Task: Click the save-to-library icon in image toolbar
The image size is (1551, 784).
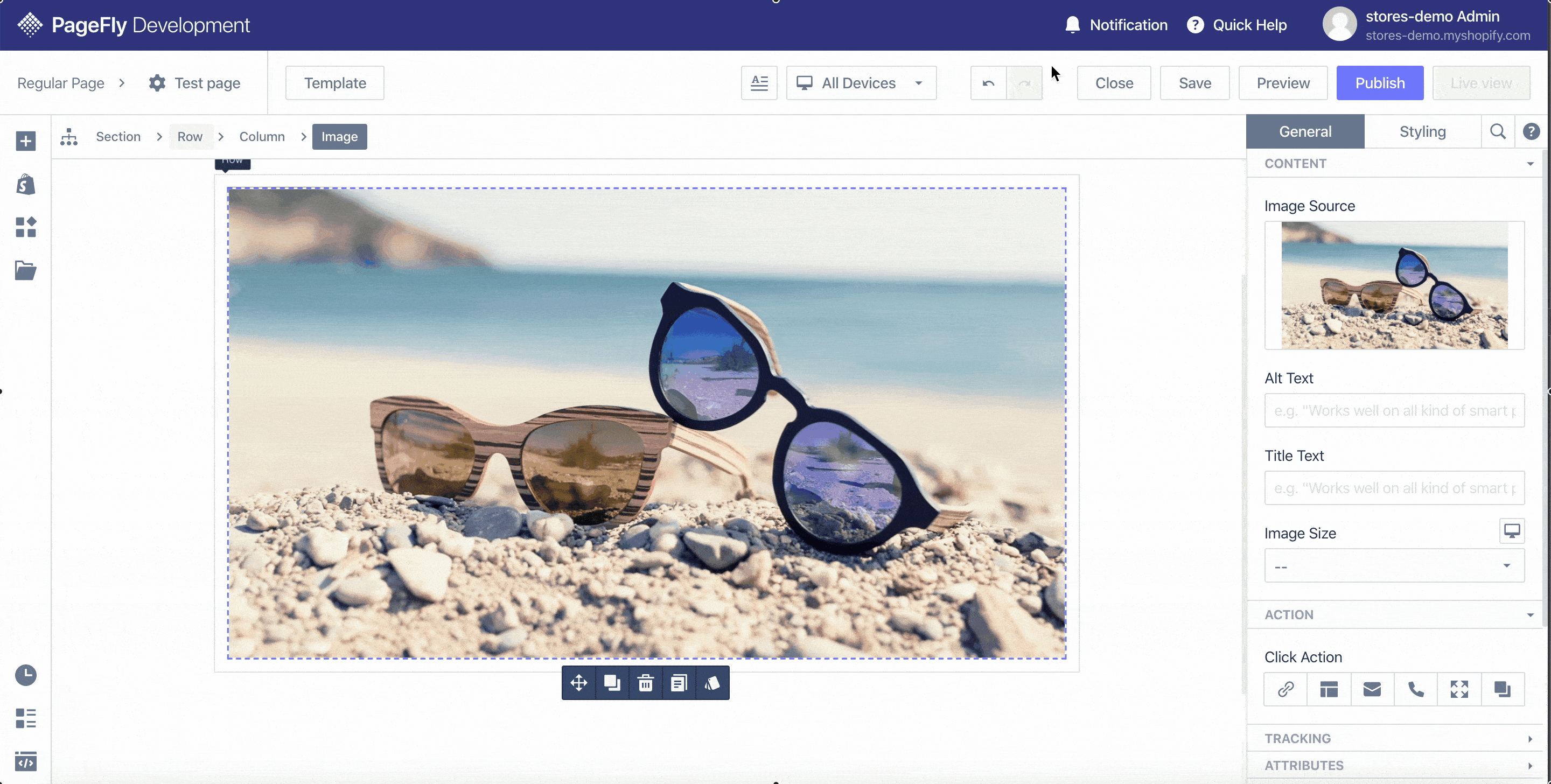Action: (x=679, y=683)
